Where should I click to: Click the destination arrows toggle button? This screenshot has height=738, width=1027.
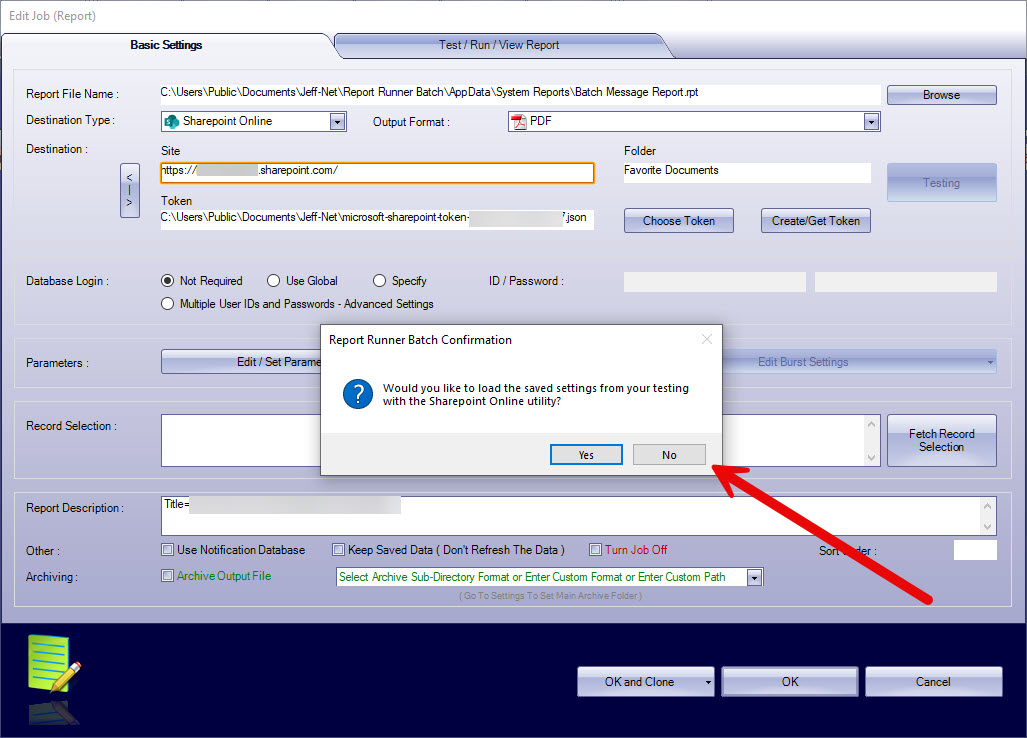(129, 190)
